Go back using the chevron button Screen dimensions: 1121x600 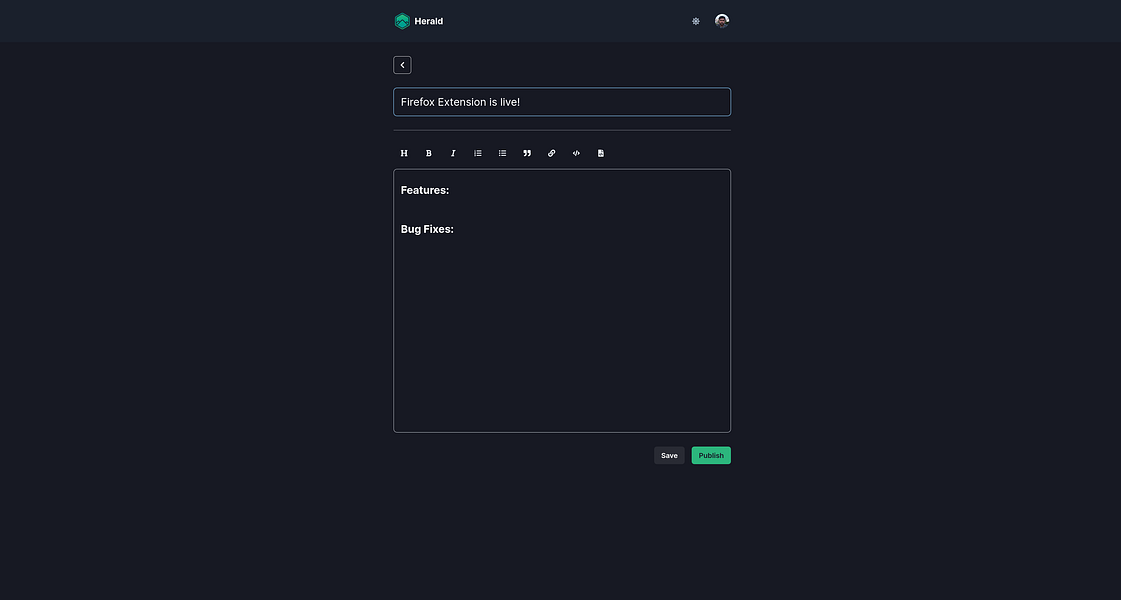[403, 65]
